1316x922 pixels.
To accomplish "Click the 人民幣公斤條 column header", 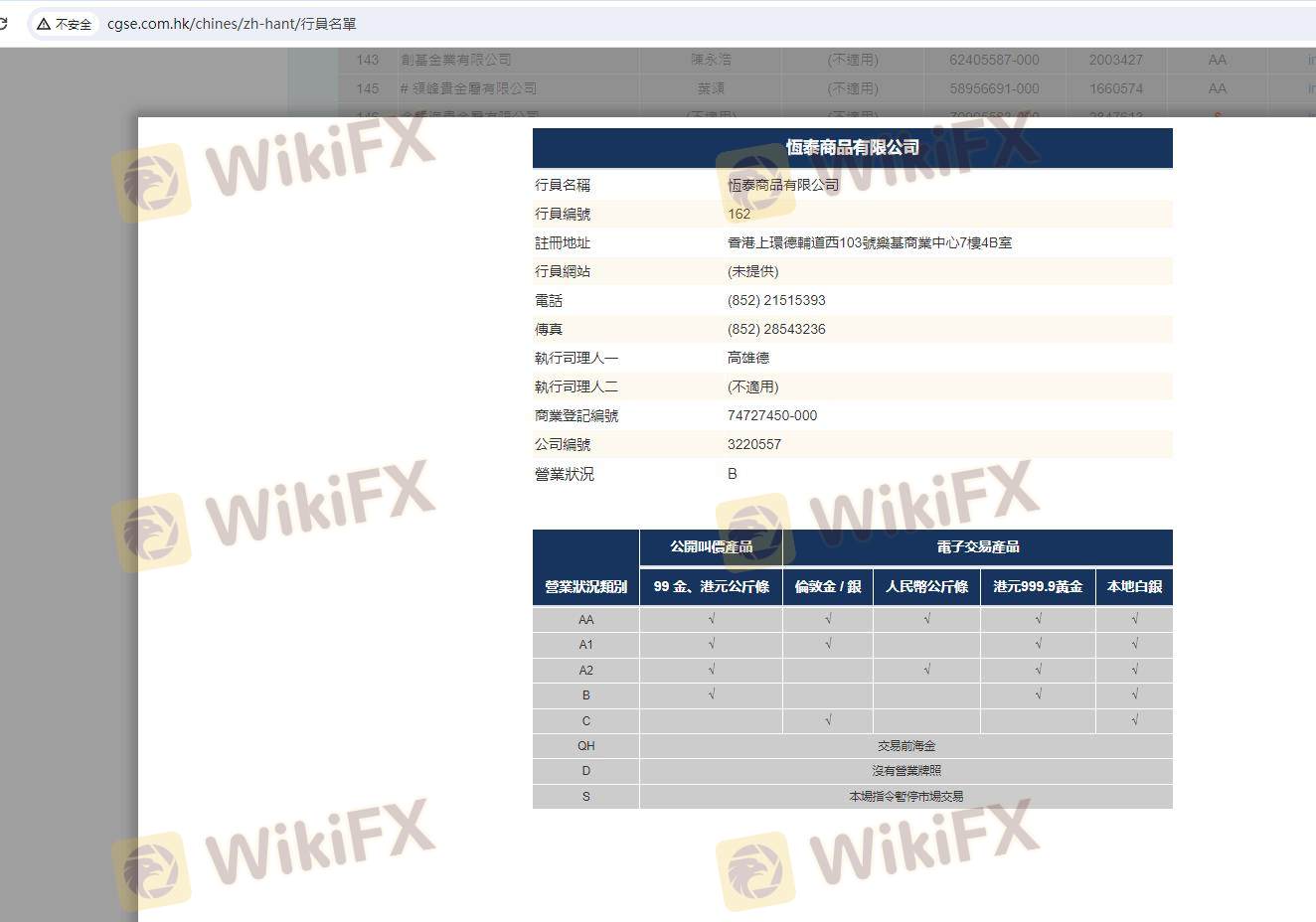I will (927, 587).
